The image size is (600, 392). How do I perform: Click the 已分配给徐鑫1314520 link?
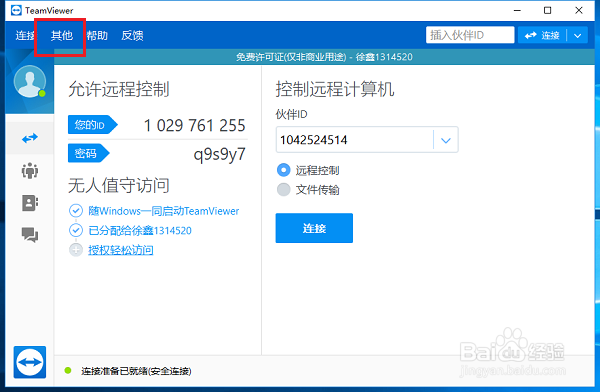click(x=140, y=230)
